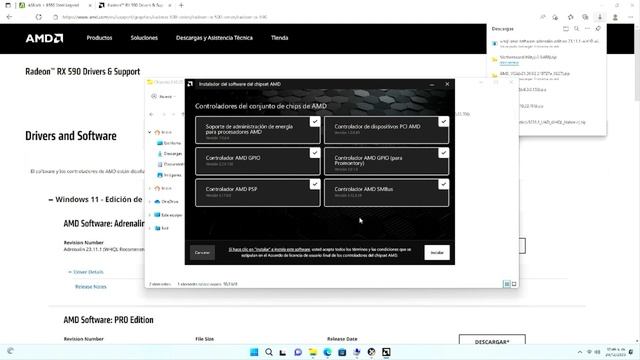Click the AMD installer icon on taskbar
The width and height of the screenshot is (640, 360).
tap(386, 352)
